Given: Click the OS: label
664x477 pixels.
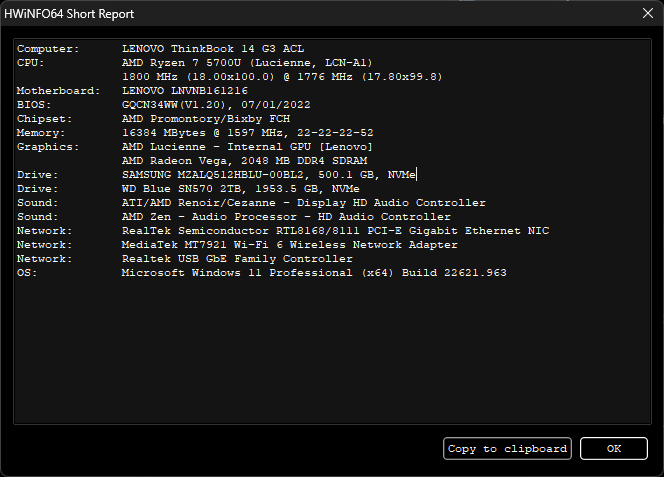Looking at the screenshot, I should [x=27, y=272].
